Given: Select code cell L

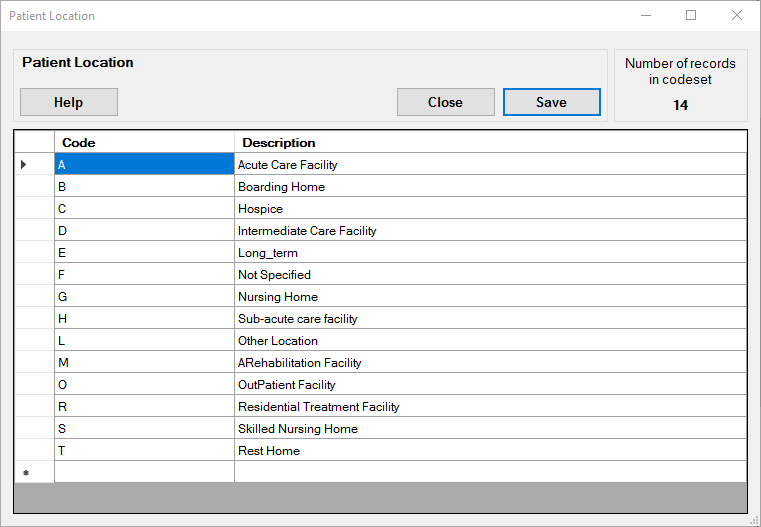Looking at the screenshot, I should pos(144,341).
